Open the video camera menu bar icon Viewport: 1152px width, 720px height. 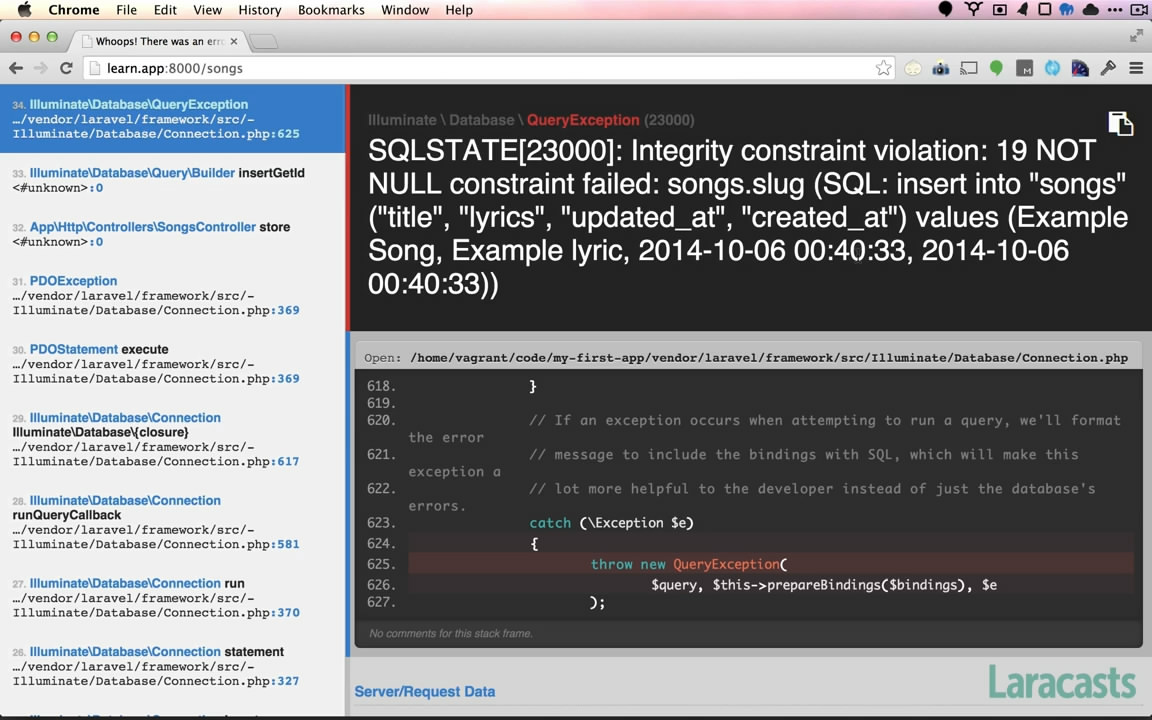point(1139,10)
